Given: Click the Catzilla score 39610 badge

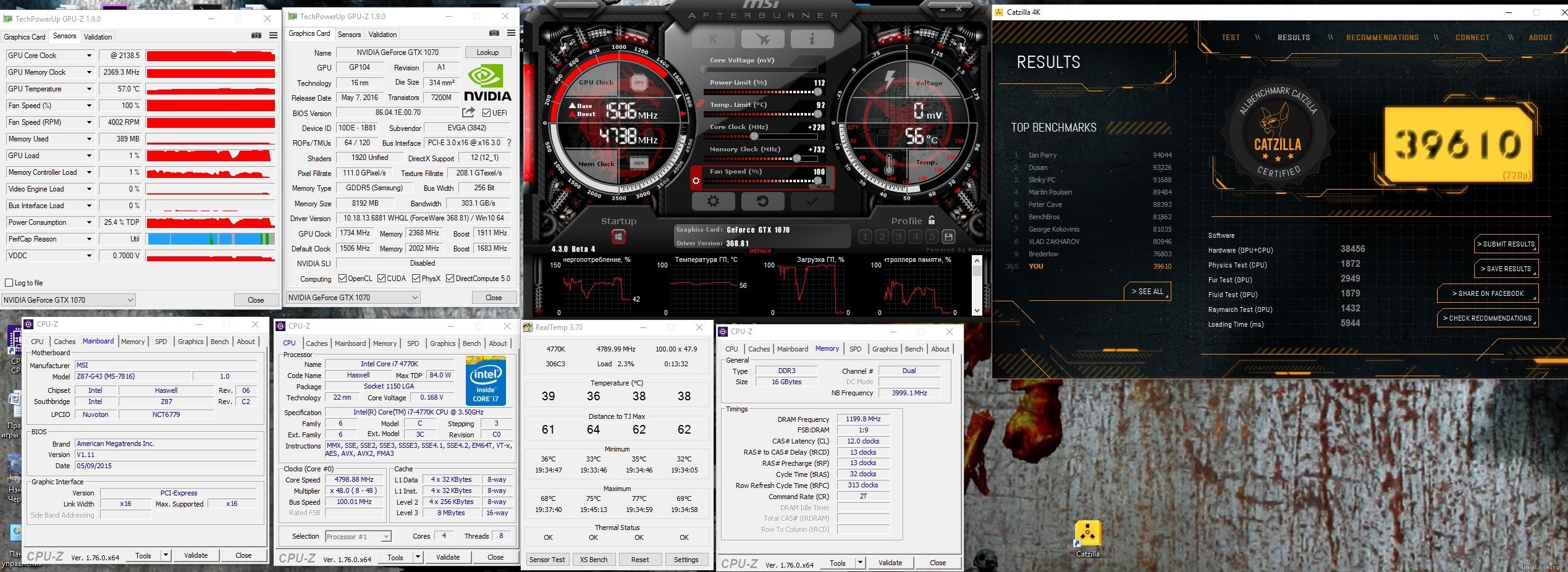Looking at the screenshot, I should click(x=1458, y=144).
